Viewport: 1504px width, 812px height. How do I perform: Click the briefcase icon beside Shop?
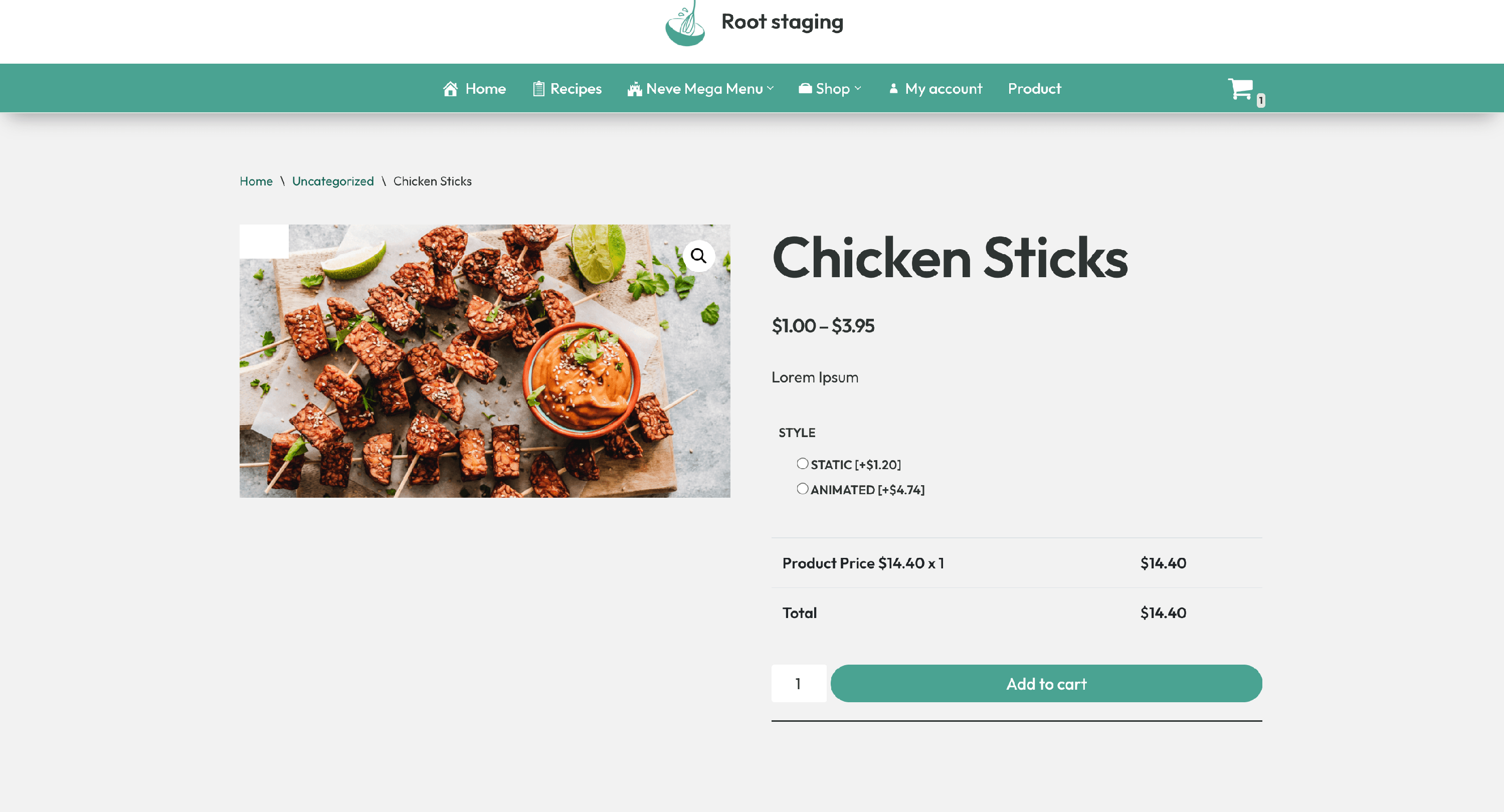805,89
